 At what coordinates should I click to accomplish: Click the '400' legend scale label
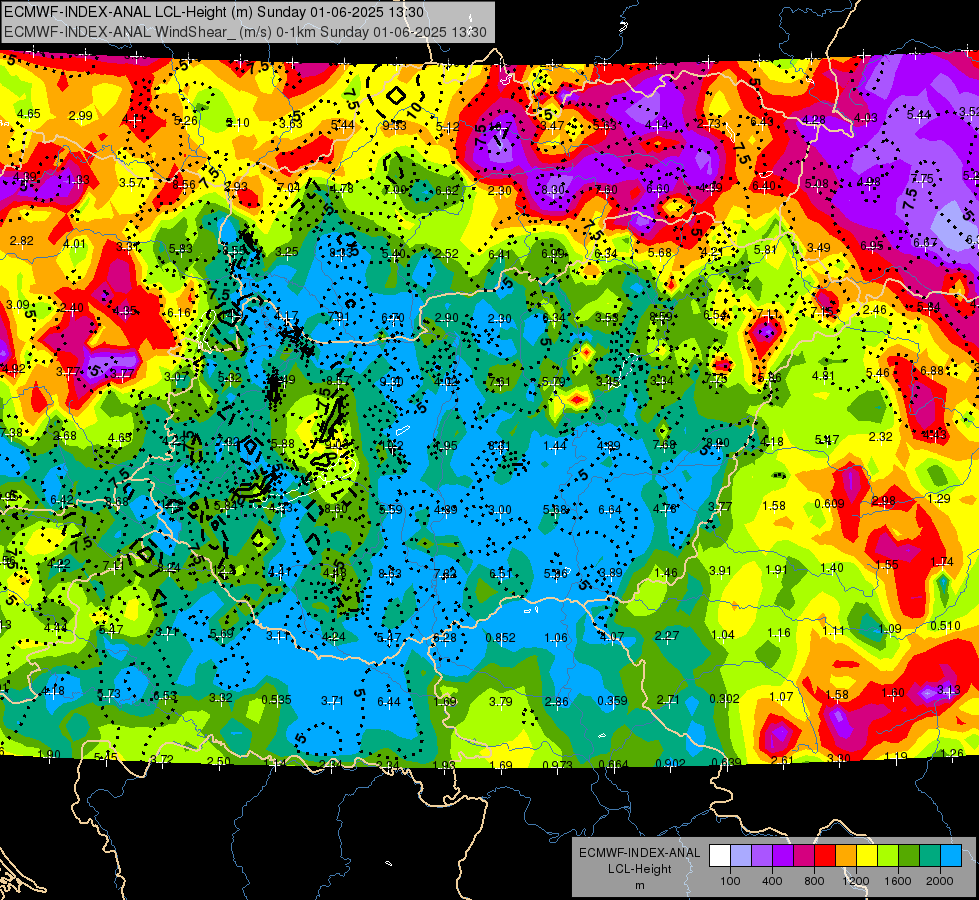click(772, 881)
